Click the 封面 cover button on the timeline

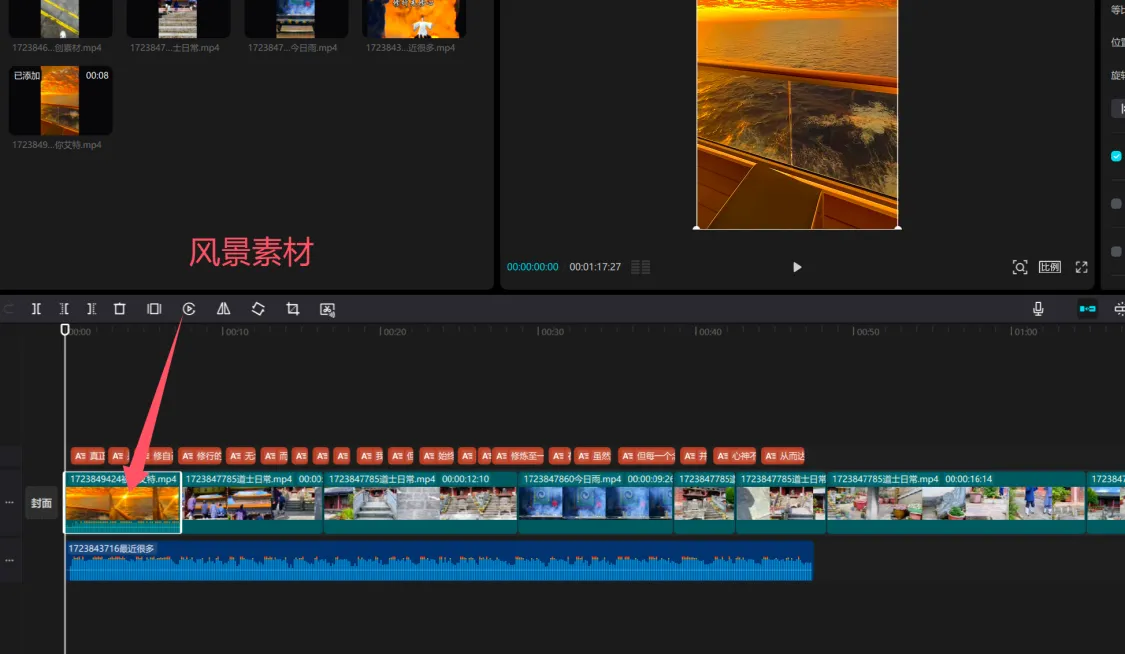tap(41, 503)
